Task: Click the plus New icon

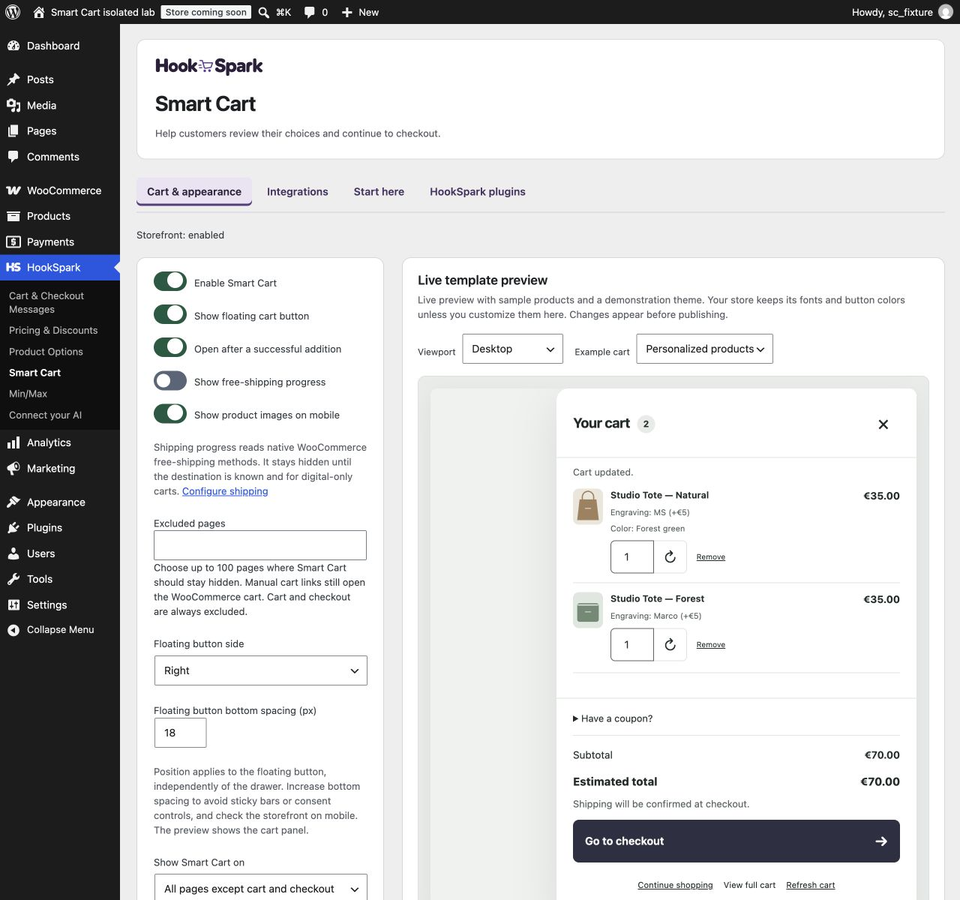Action: coord(347,12)
